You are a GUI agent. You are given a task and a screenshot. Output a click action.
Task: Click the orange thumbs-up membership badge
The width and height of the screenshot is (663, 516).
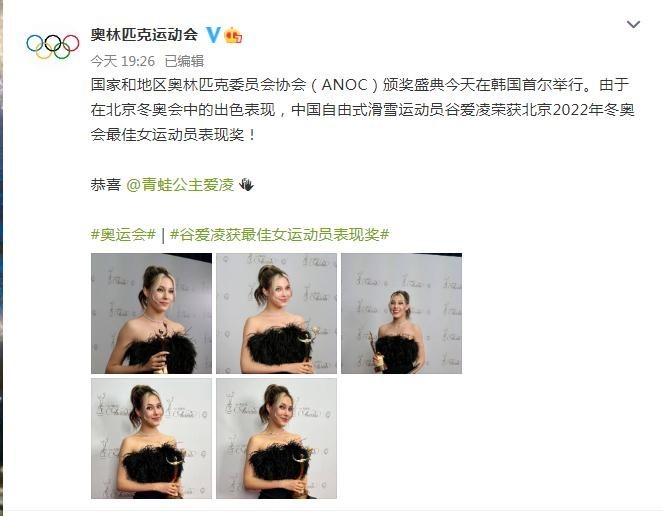(233, 35)
